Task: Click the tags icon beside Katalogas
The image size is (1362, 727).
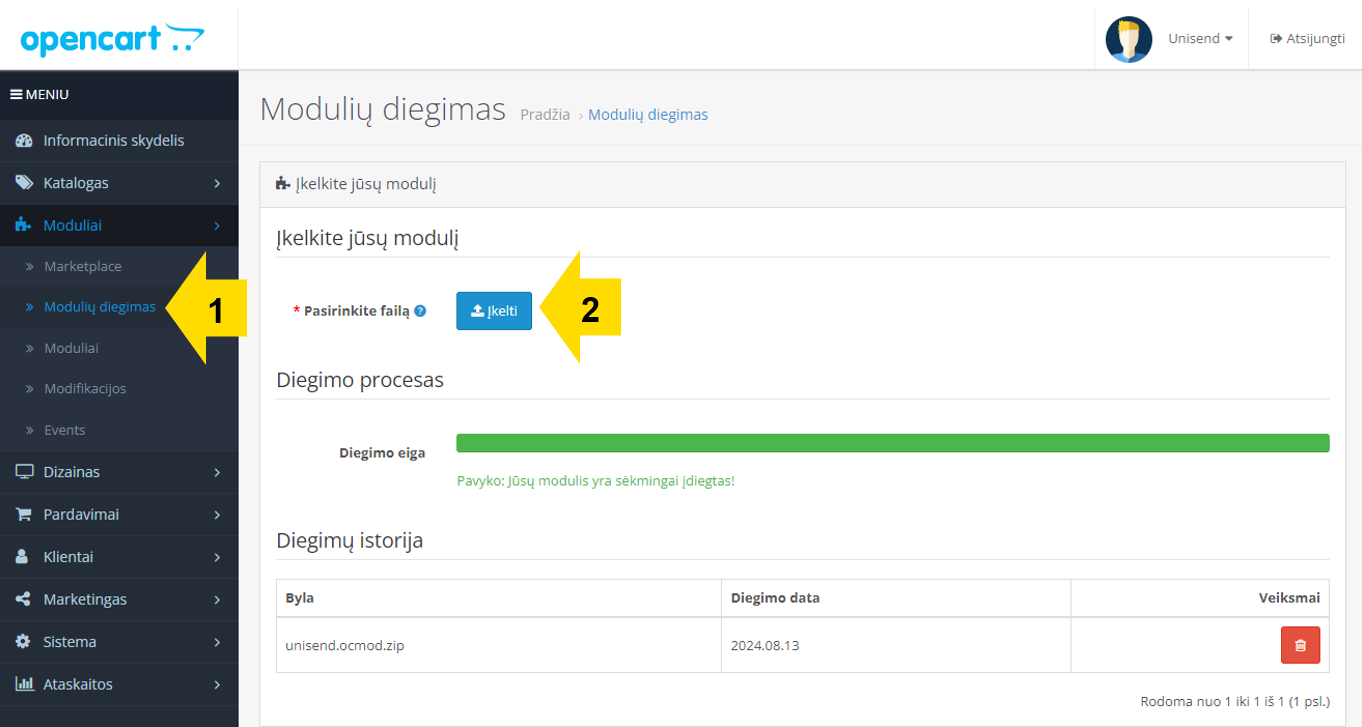Action: click(24, 183)
